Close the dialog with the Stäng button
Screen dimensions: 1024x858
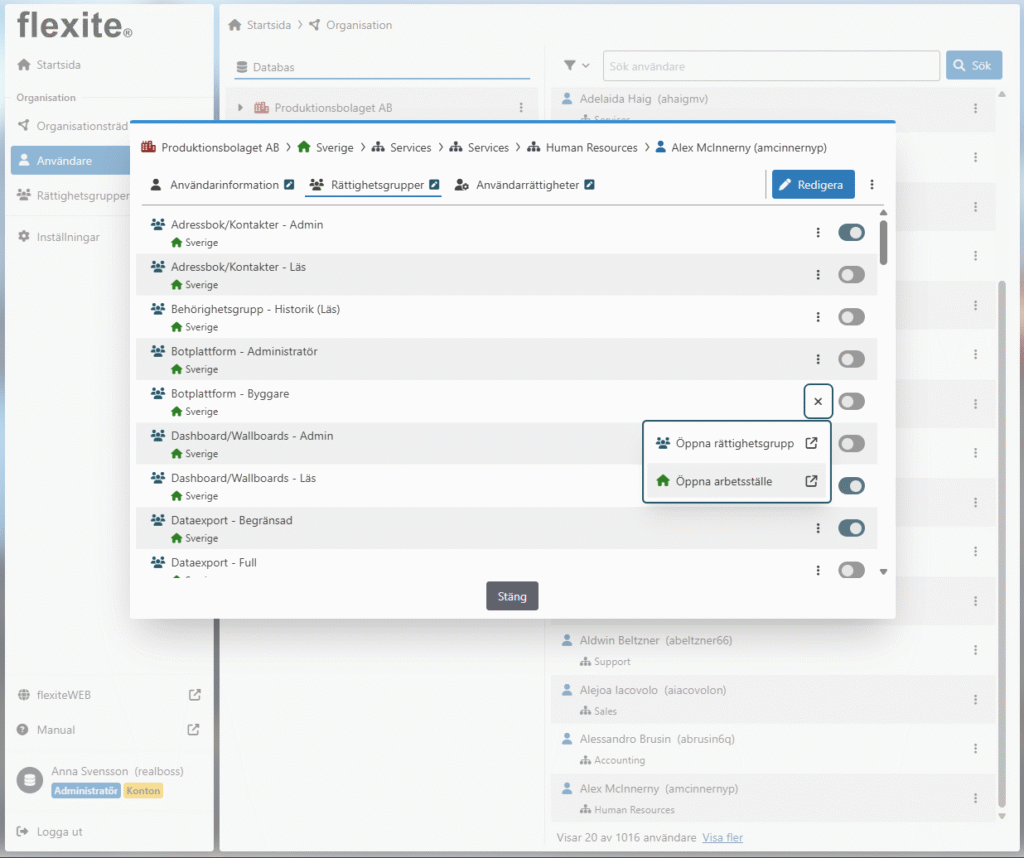coord(512,597)
